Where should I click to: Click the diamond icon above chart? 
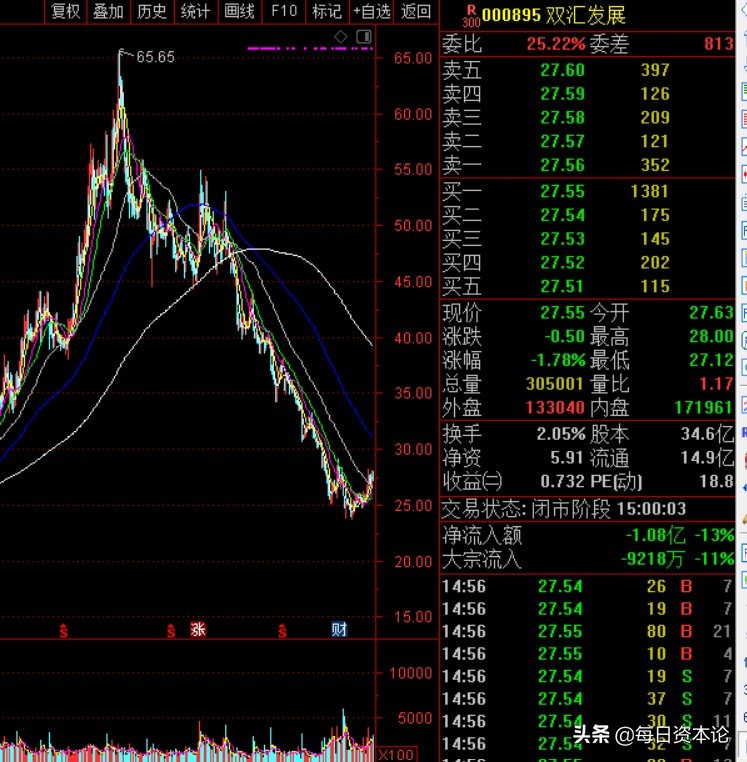point(340,36)
